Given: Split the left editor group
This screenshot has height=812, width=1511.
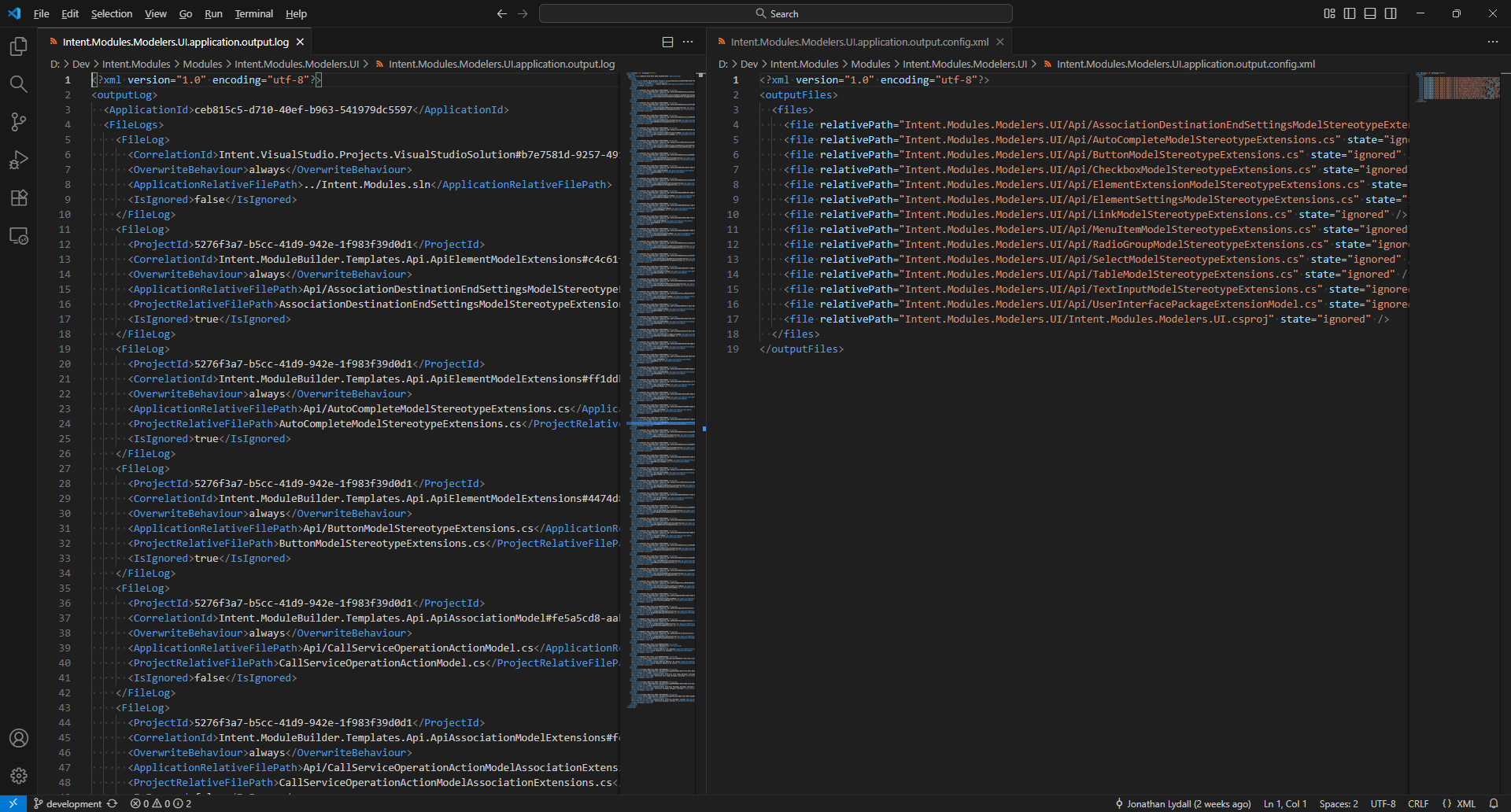Looking at the screenshot, I should pyautogui.click(x=667, y=42).
